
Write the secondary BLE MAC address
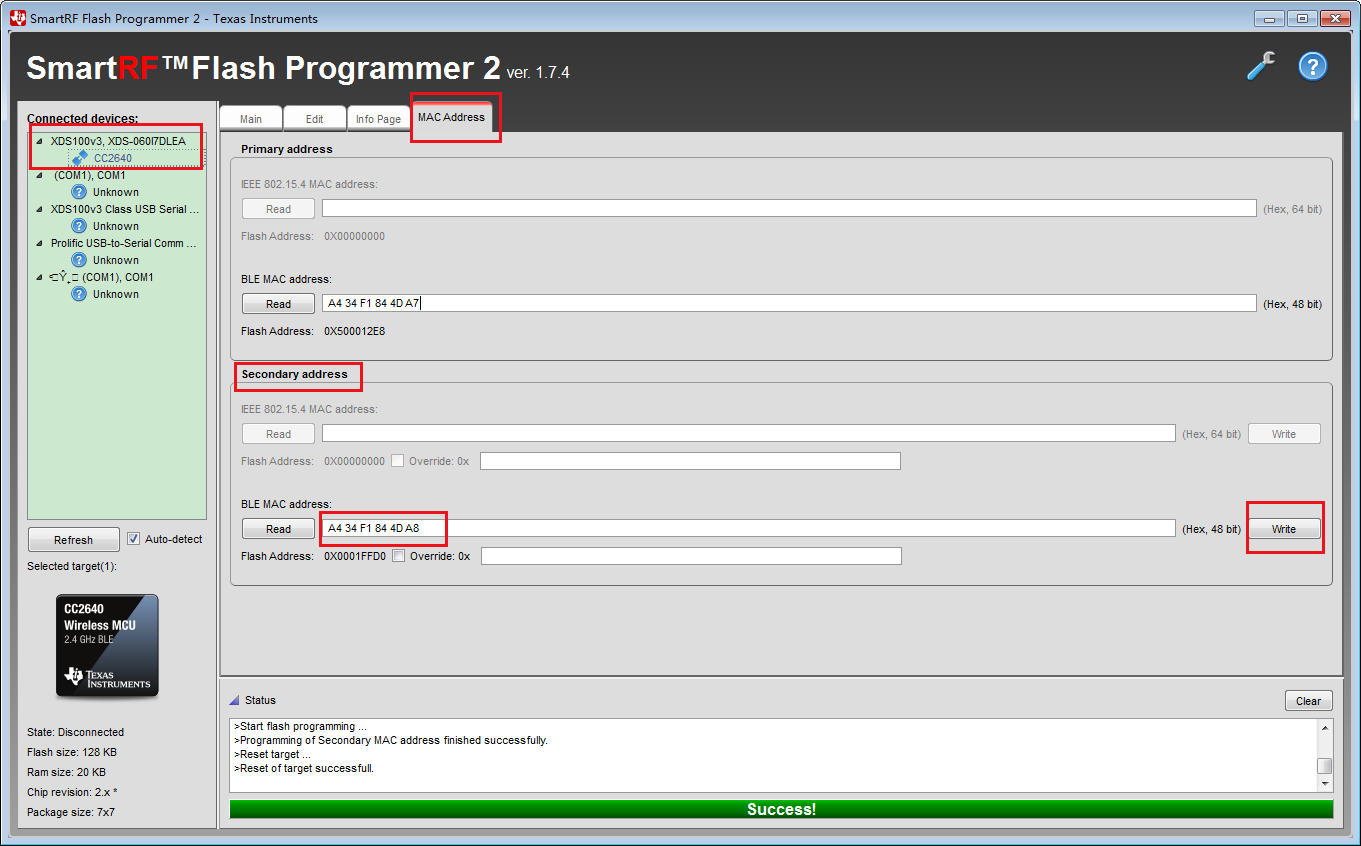tap(1284, 529)
